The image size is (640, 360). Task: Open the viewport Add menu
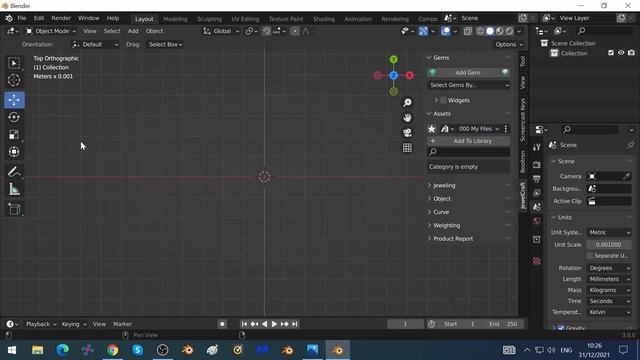133,31
